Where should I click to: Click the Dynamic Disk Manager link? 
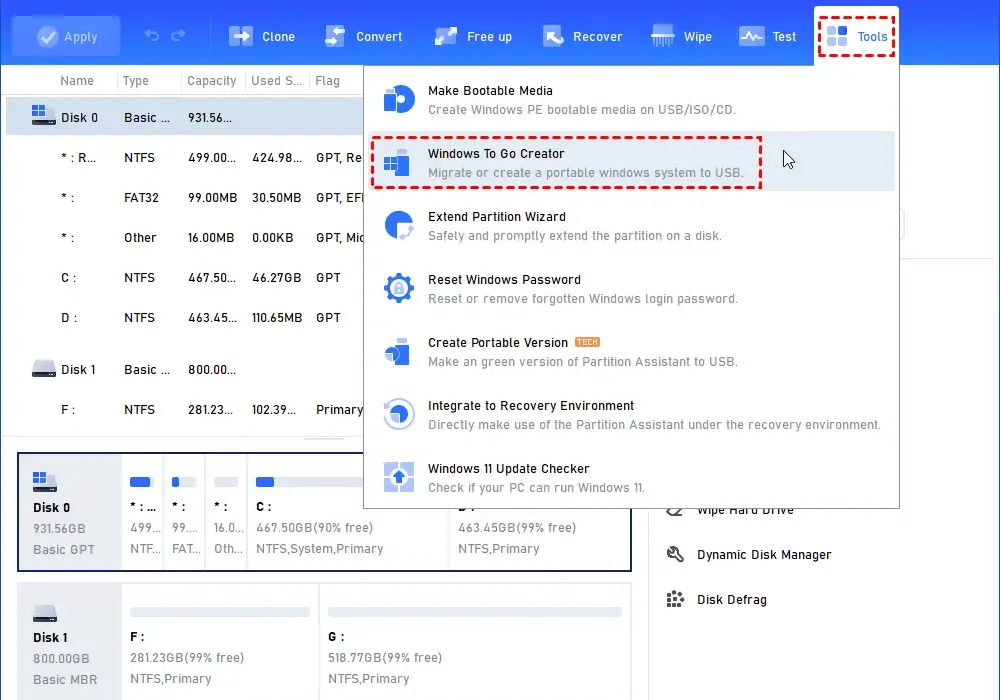pyautogui.click(x=763, y=555)
